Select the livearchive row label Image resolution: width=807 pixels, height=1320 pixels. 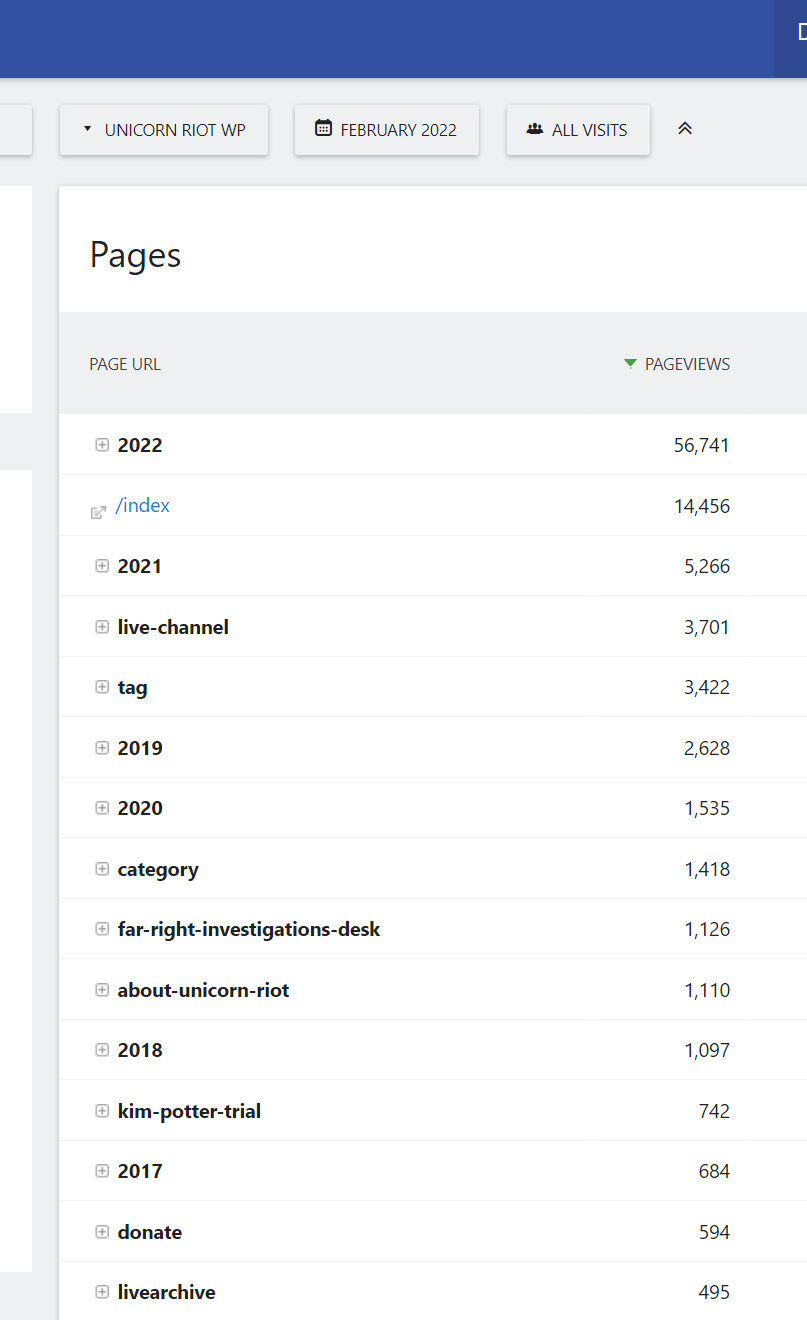pyautogui.click(x=166, y=1292)
